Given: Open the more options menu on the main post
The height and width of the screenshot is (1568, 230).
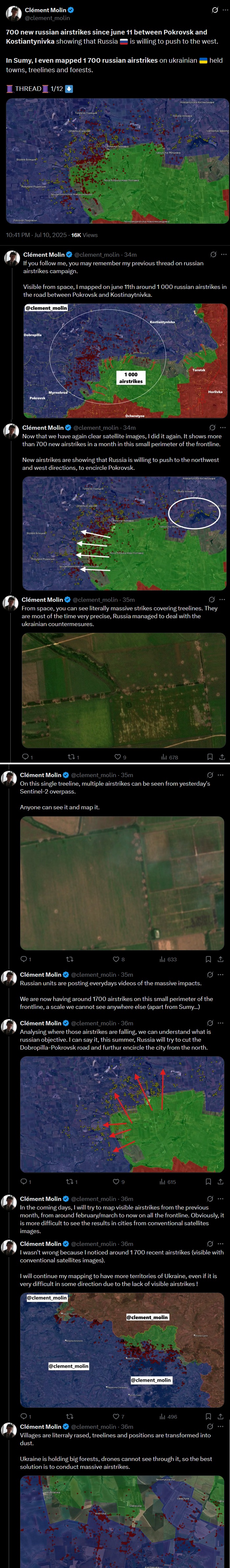Looking at the screenshot, I should (x=225, y=10).
